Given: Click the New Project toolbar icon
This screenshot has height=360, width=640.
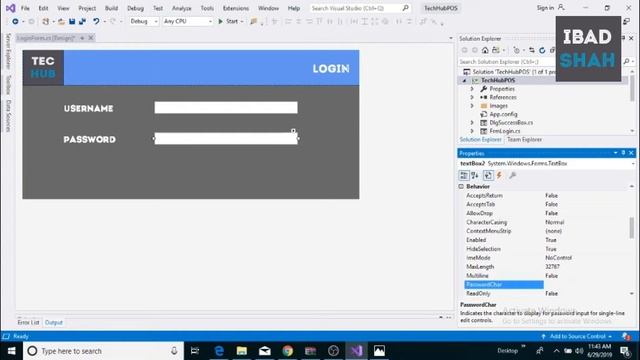Looking at the screenshot, I should click(x=45, y=21).
